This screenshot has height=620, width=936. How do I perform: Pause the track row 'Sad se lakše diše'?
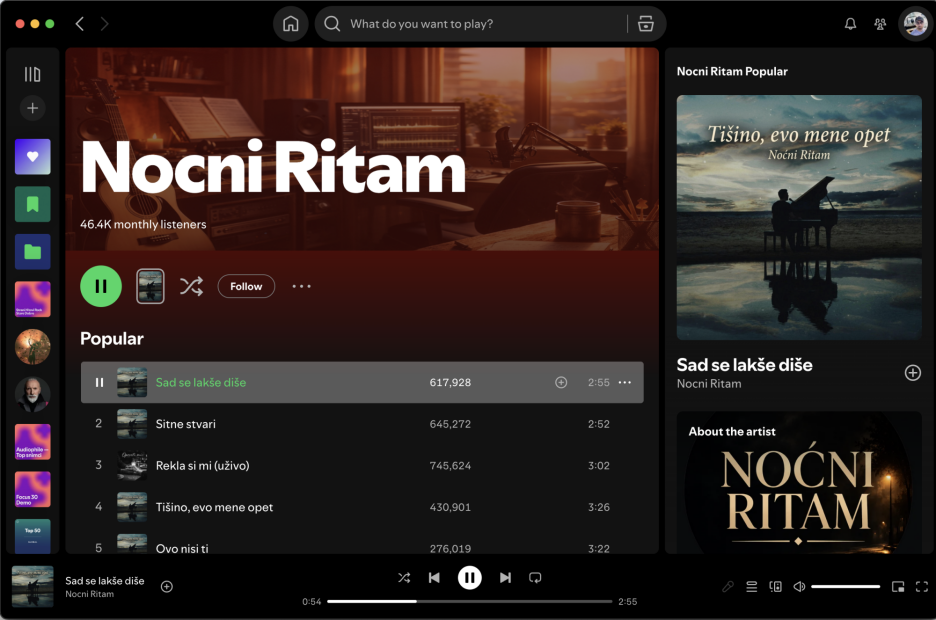click(x=99, y=383)
